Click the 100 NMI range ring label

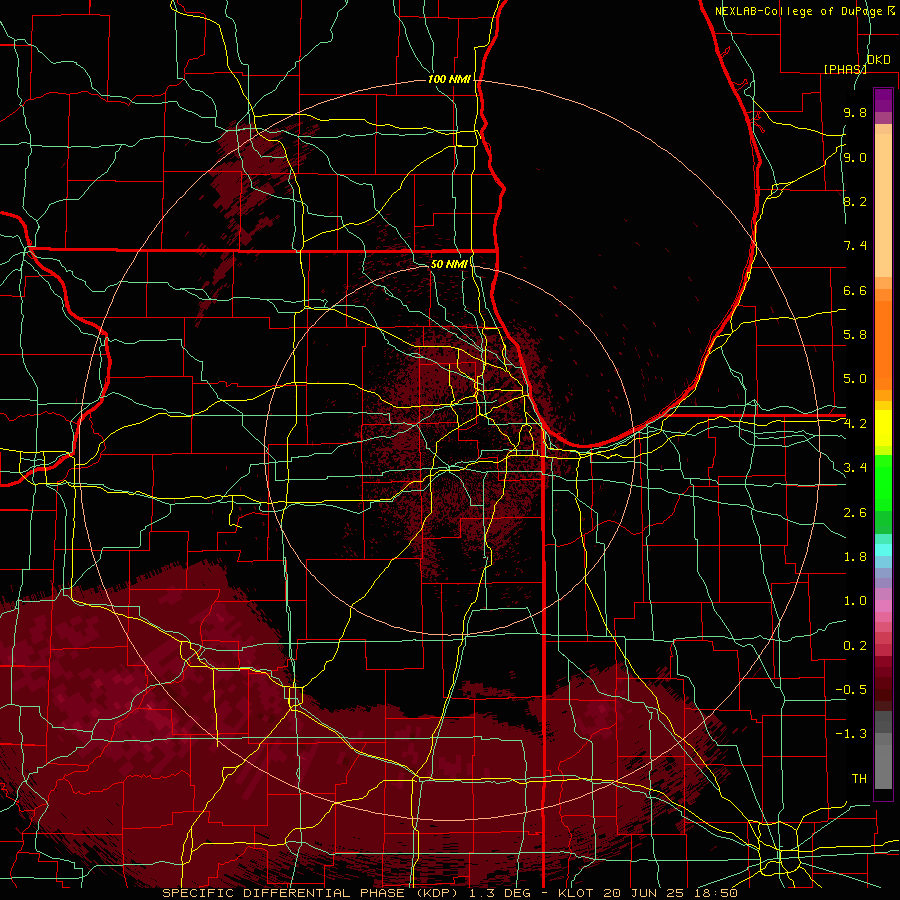coord(449,79)
